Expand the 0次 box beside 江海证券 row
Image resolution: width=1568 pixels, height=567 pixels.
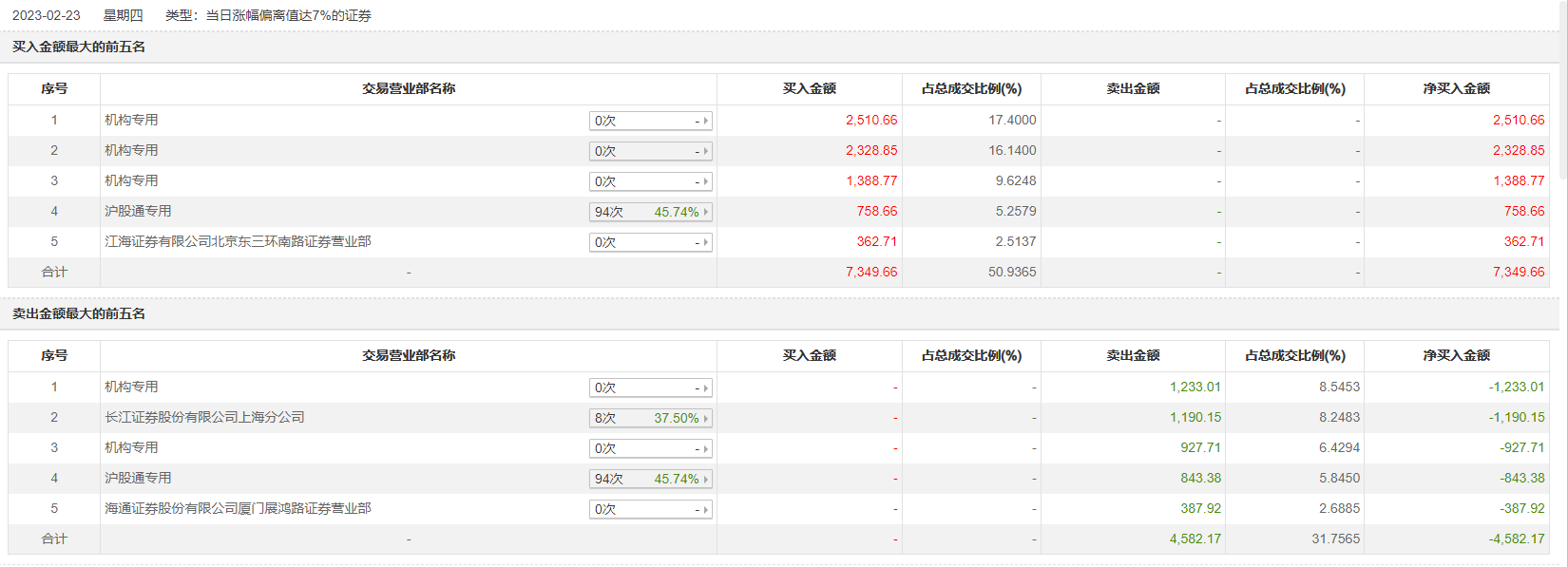point(650,242)
